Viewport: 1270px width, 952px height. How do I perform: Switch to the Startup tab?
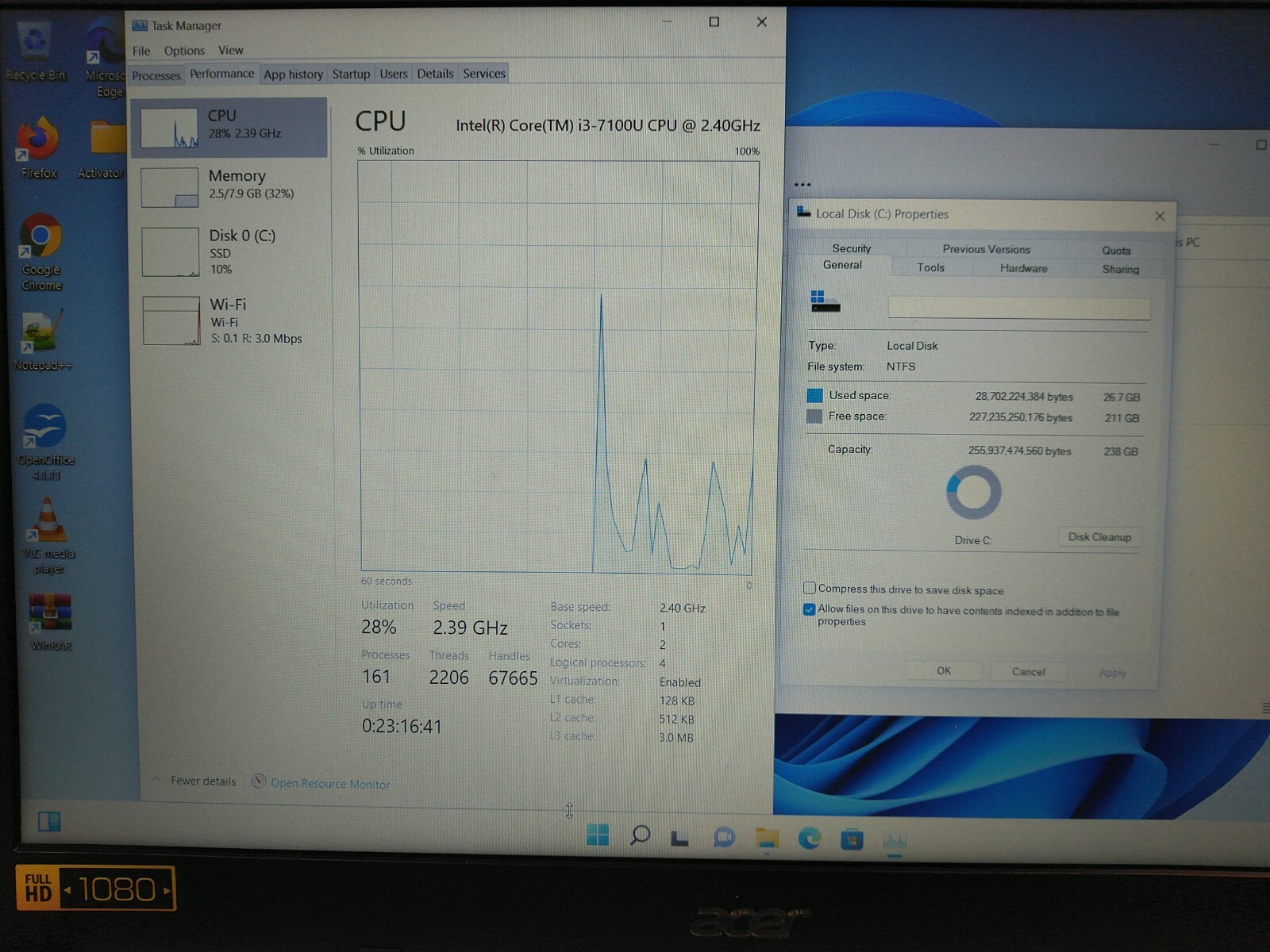[351, 74]
